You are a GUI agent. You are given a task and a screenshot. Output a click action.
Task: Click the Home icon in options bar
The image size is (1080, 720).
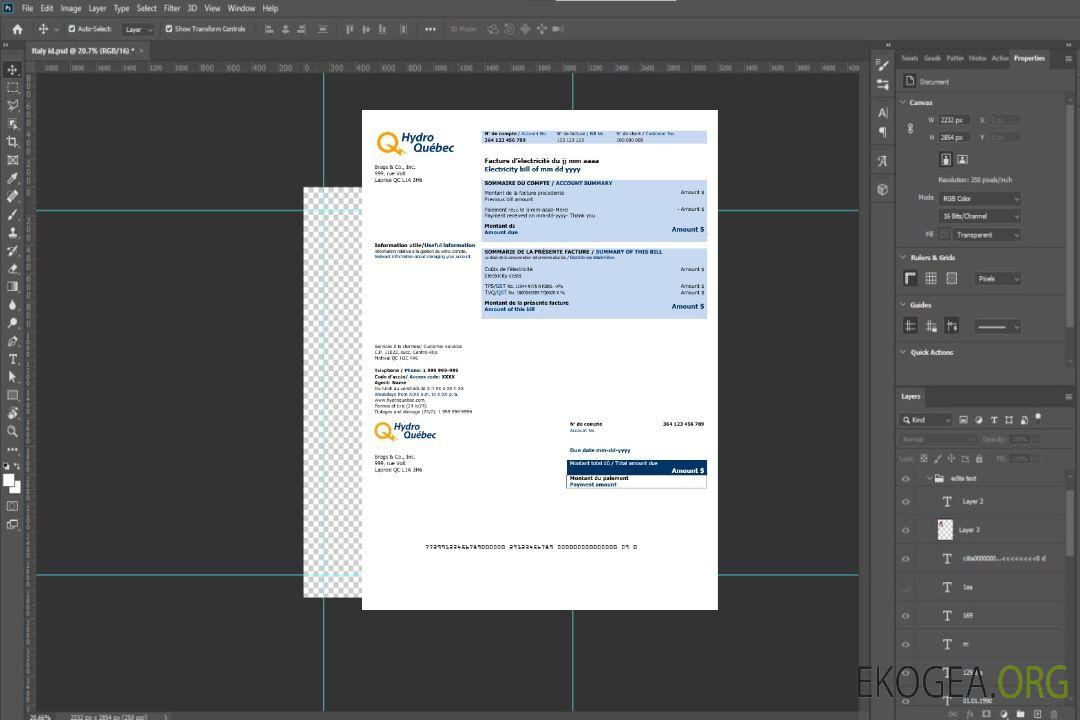tap(17, 29)
